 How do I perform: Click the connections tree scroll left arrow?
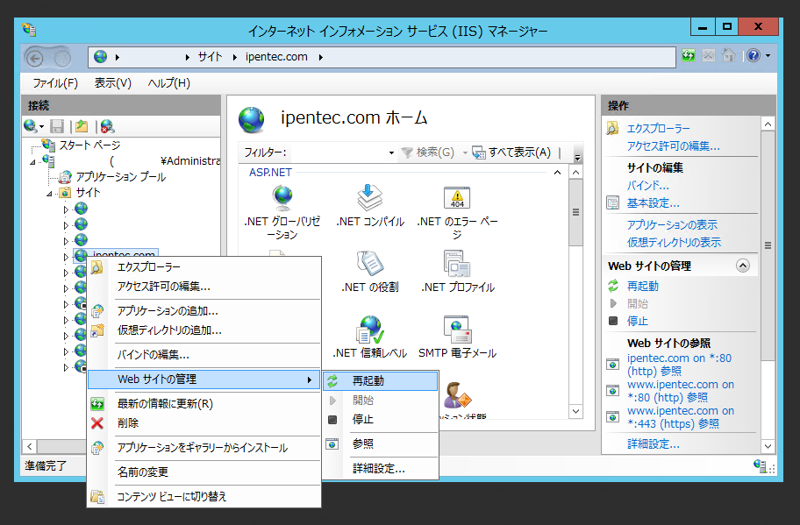(30, 446)
